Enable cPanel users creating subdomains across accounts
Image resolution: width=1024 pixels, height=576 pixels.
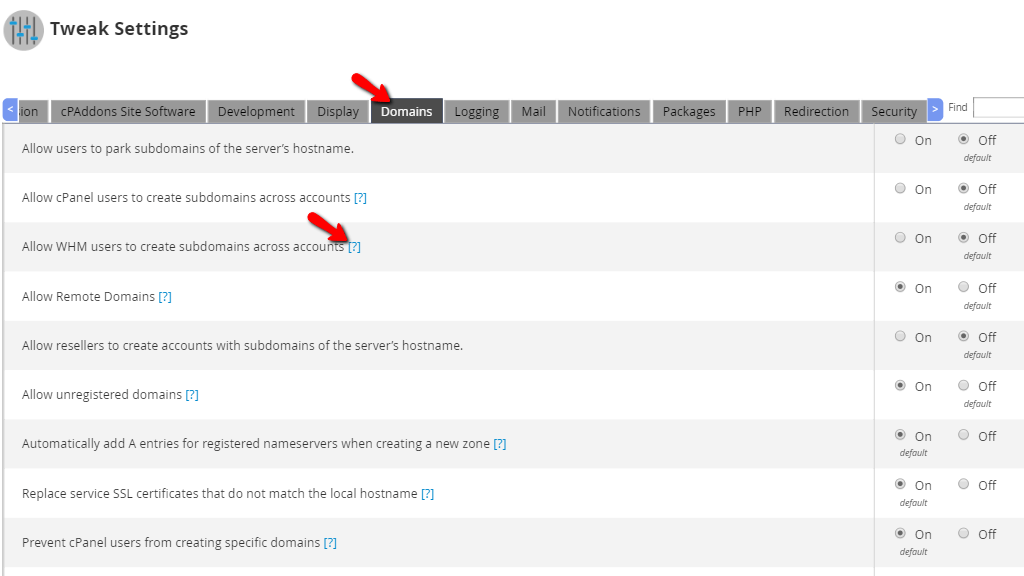[x=900, y=188]
